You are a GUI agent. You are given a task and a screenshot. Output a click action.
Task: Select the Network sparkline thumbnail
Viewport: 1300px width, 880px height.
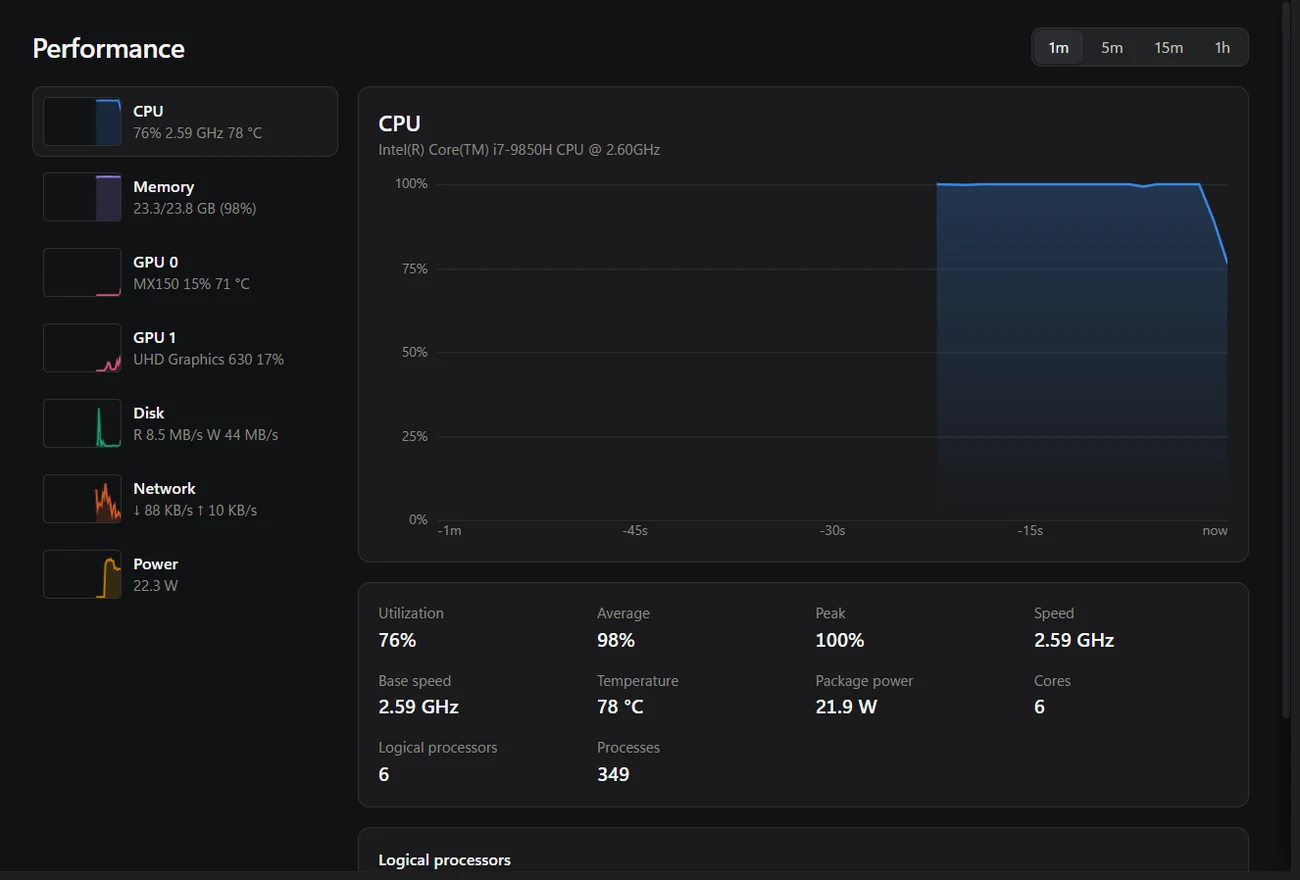[82, 499]
